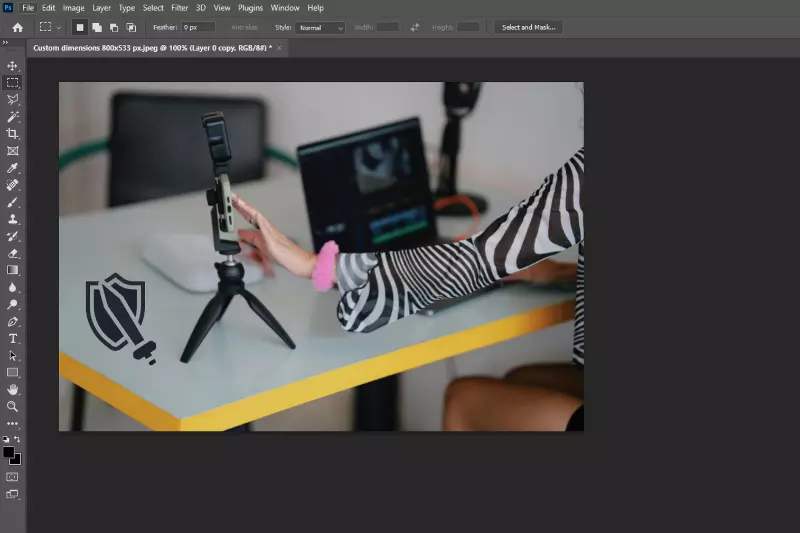
Task: Open the Style dropdown set to Normal
Action: (x=320, y=28)
